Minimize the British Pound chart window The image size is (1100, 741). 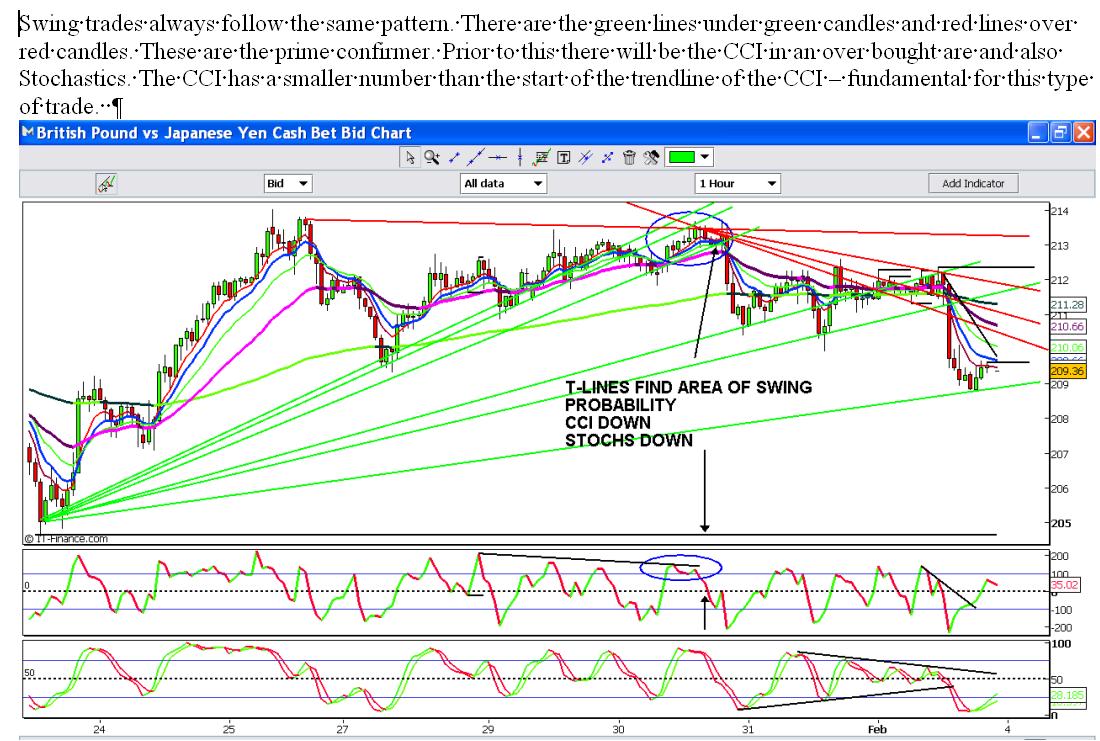click(x=1038, y=132)
